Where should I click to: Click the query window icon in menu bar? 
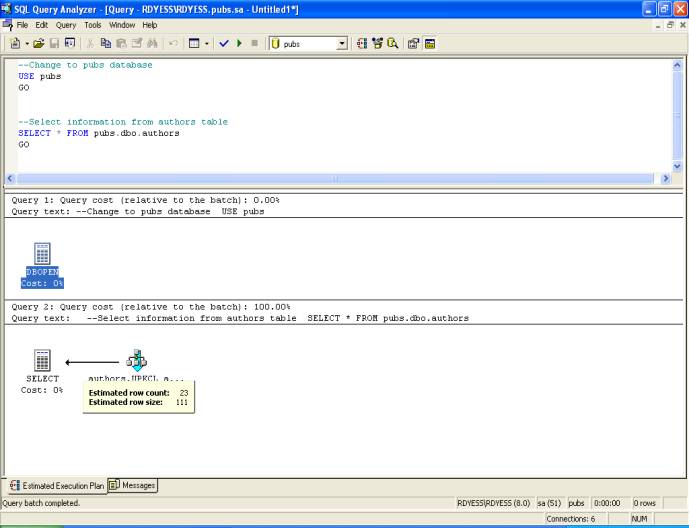(7, 25)
